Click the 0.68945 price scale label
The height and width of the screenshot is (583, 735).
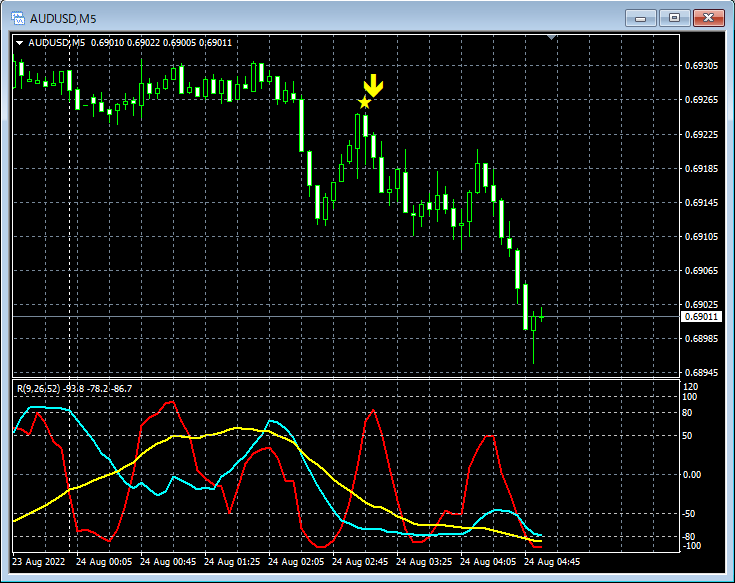pyautogui.click(x=701, y=373)
